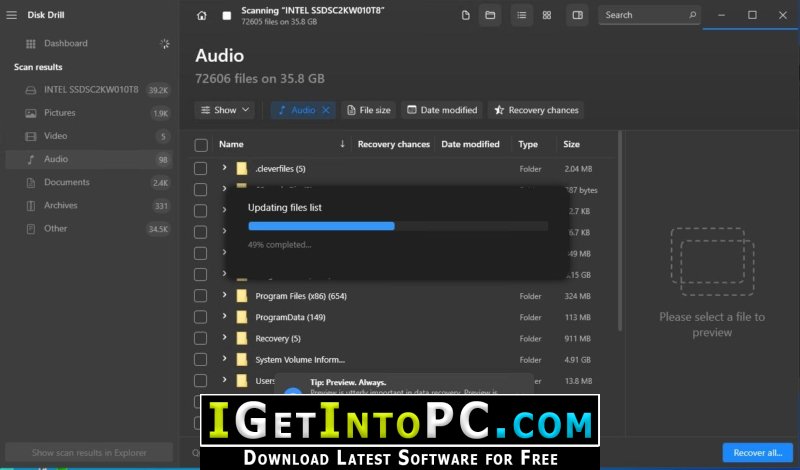Click the Recover all button
Image resolution: width=800 pixels, height=470 pixels.
point(758,453)
